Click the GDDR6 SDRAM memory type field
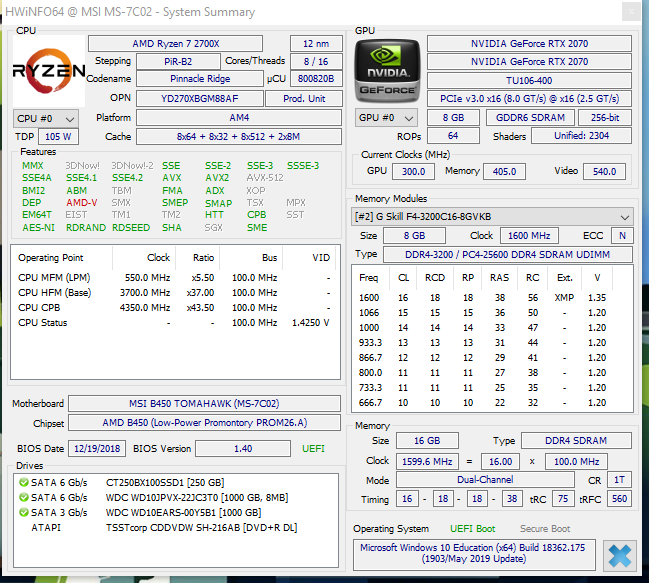The width and height of the screenshot is (649, 583). (530, 118)
